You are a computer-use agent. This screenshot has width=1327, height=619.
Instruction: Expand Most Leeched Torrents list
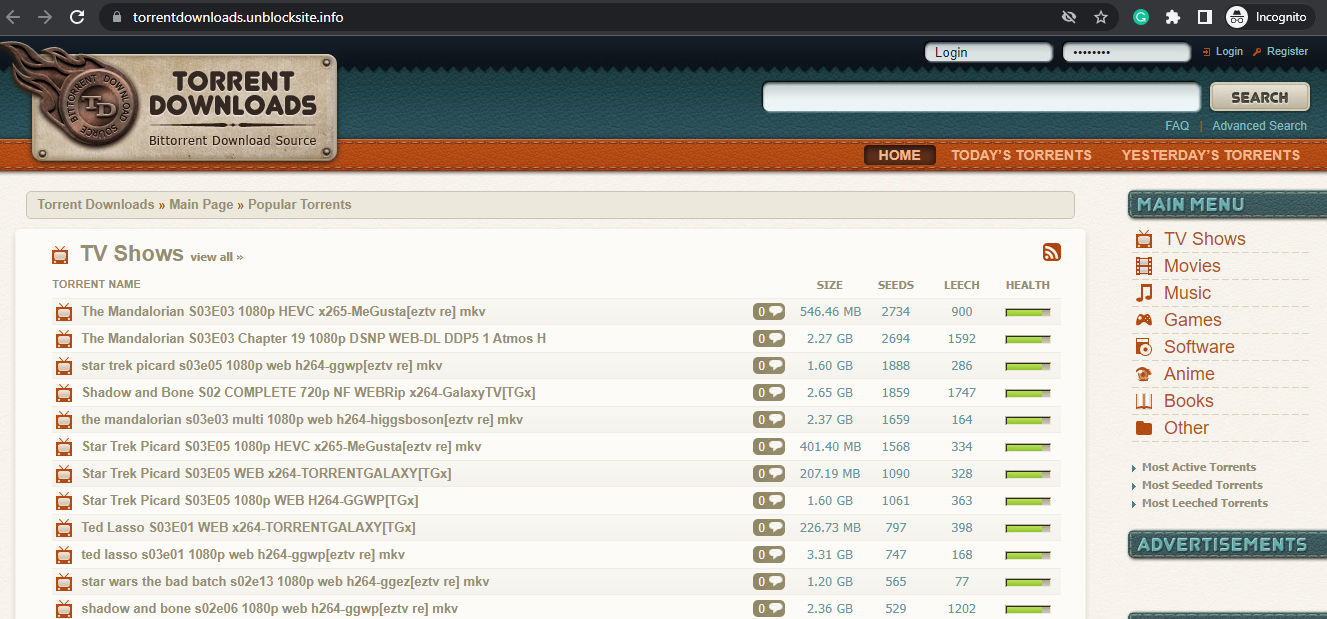(x=1204, y=502)
